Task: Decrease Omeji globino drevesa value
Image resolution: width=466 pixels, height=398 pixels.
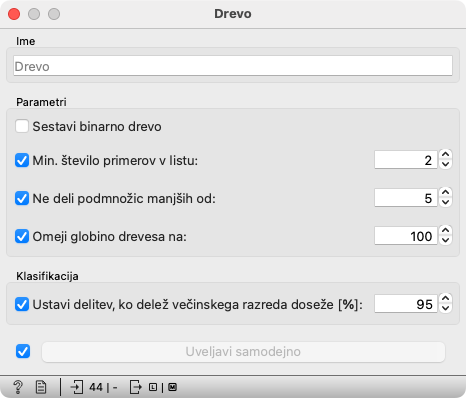Action: (x=445, y=240)
